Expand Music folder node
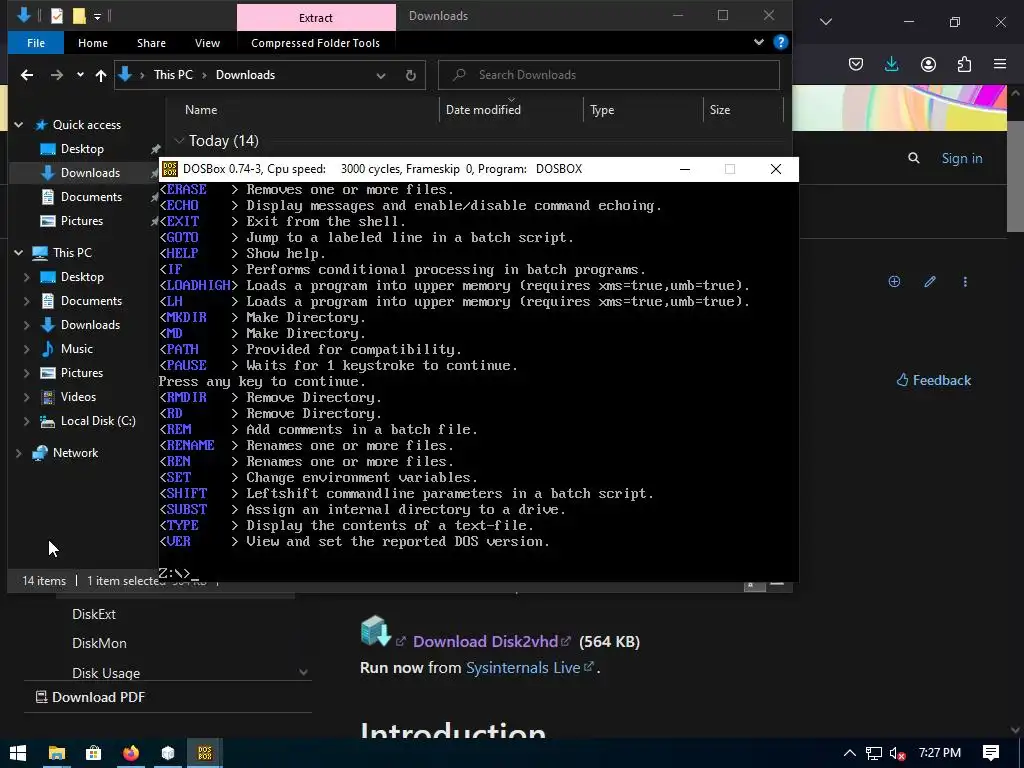1024x768 pixels. [27, 349]
